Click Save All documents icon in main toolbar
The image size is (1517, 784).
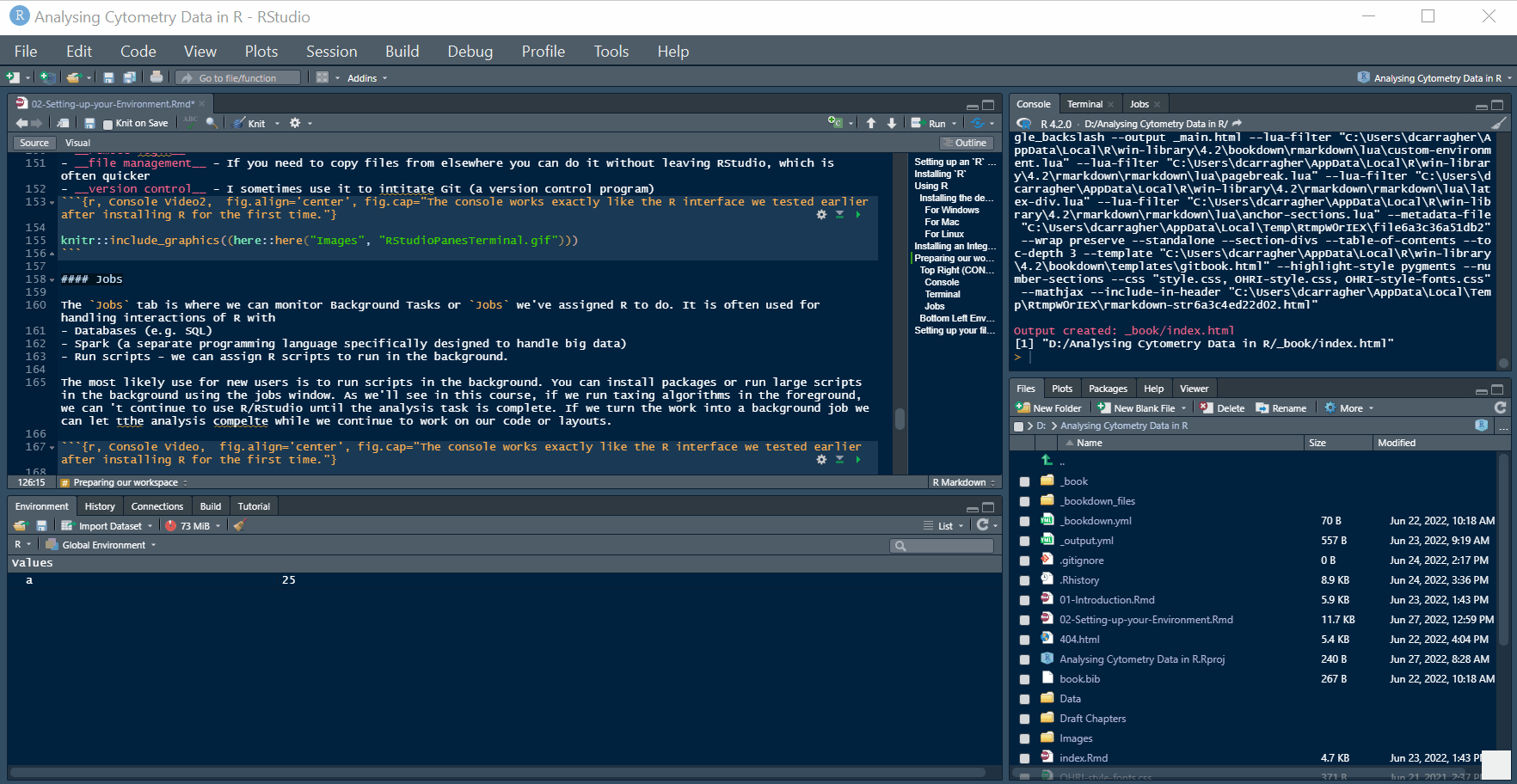pos(129,77)
